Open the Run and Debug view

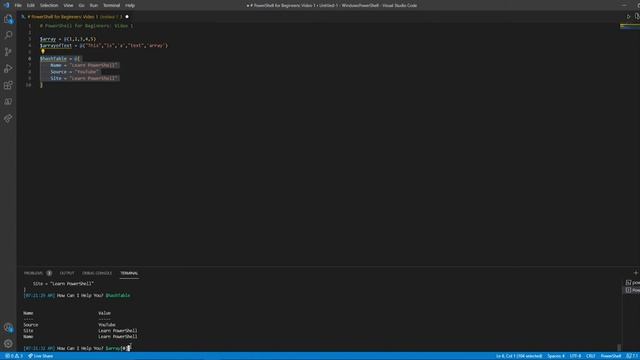(x=8, y=69)
